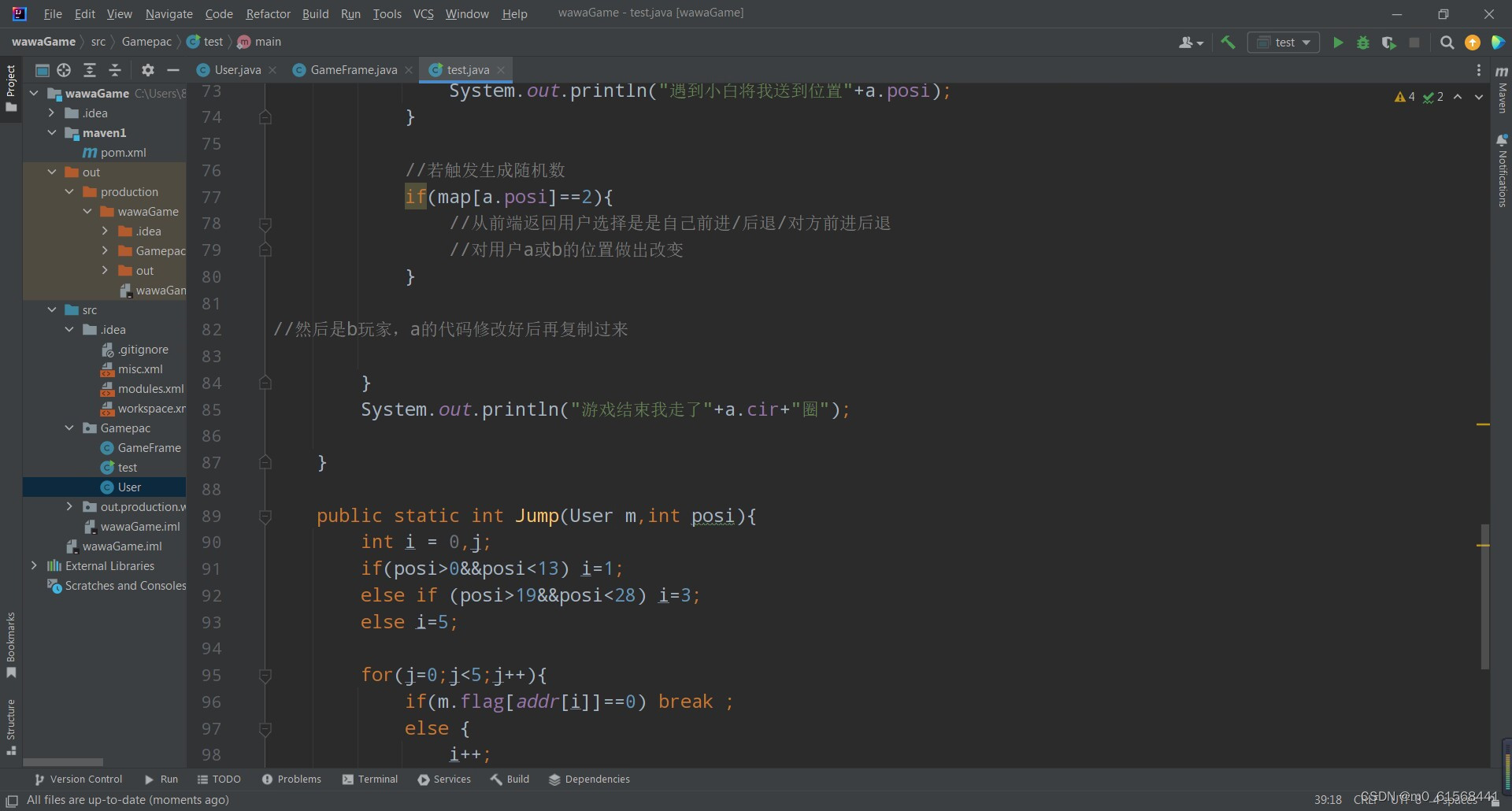Collapse the wawaGame root project node

pos(34,93)
